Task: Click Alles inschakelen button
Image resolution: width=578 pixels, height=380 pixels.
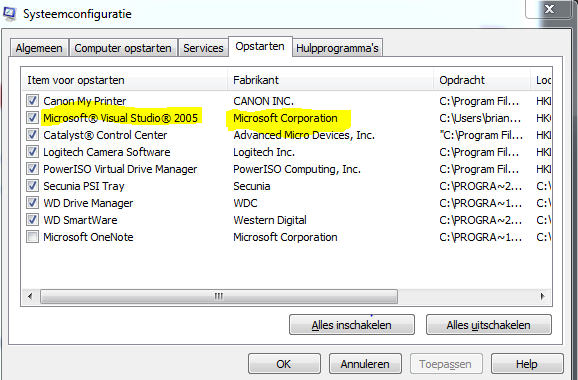Action: click(352, 325)
